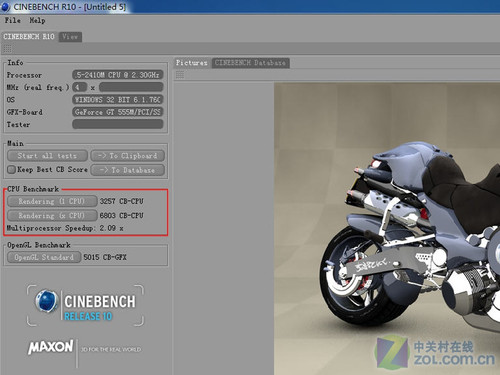
Task: Click the MHz core count field
Action: click(x=80, y=87)
